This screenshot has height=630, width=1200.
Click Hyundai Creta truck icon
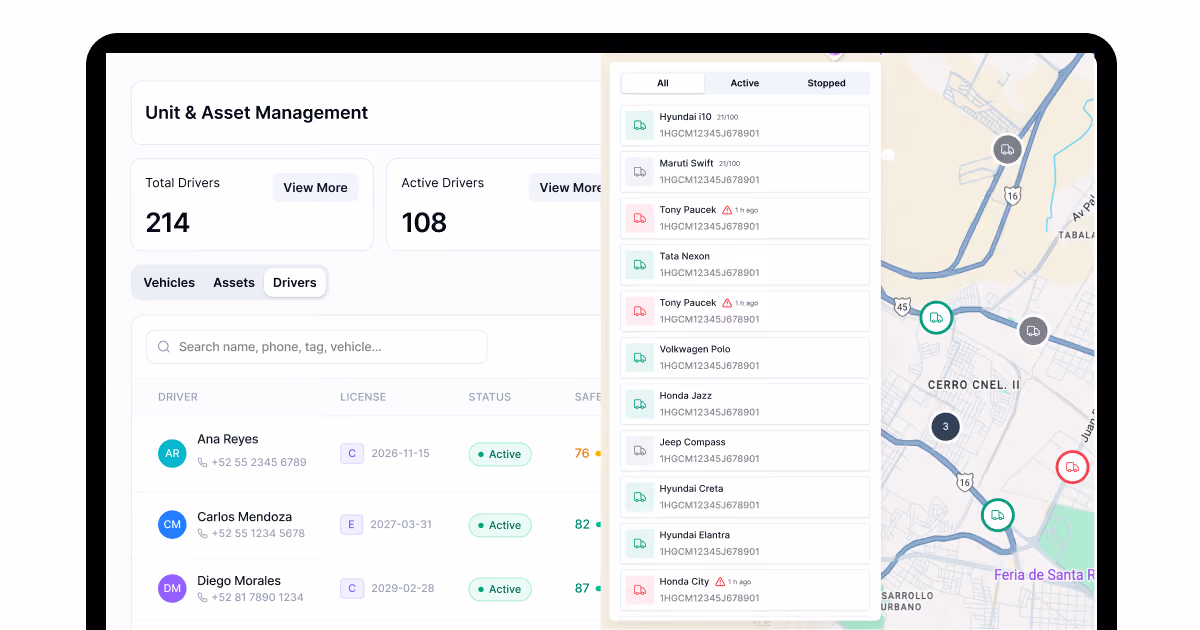point(640,497)
